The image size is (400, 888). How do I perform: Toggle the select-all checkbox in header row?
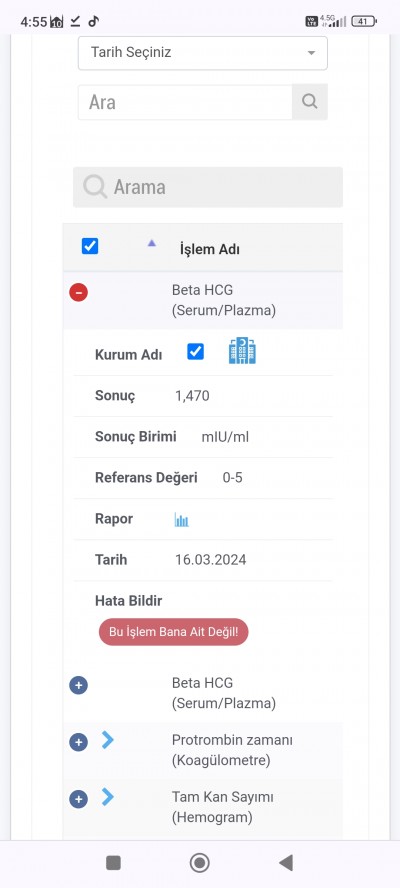[90, 246]
